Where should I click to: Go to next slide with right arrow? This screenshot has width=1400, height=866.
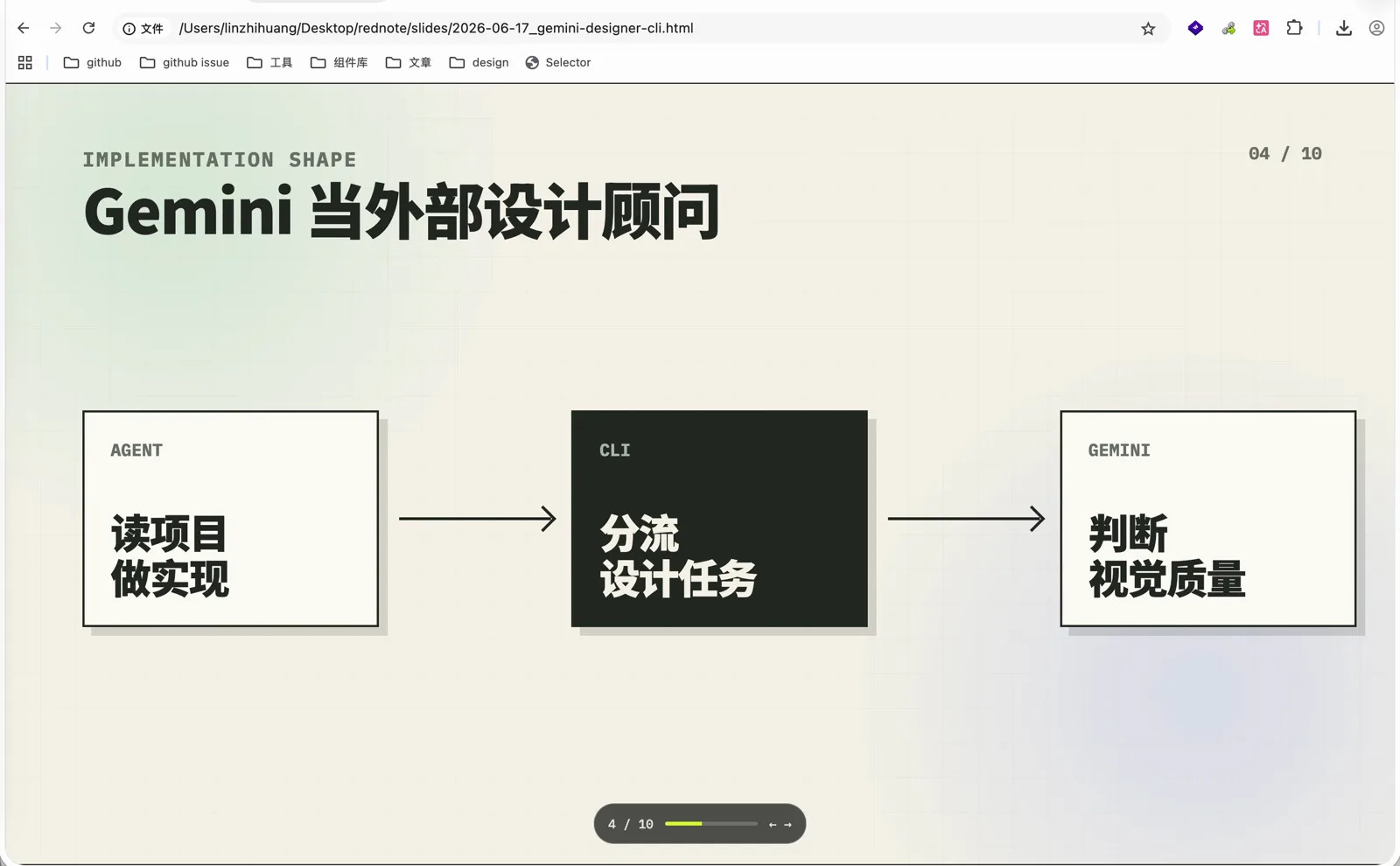click(x=787, y=825)
